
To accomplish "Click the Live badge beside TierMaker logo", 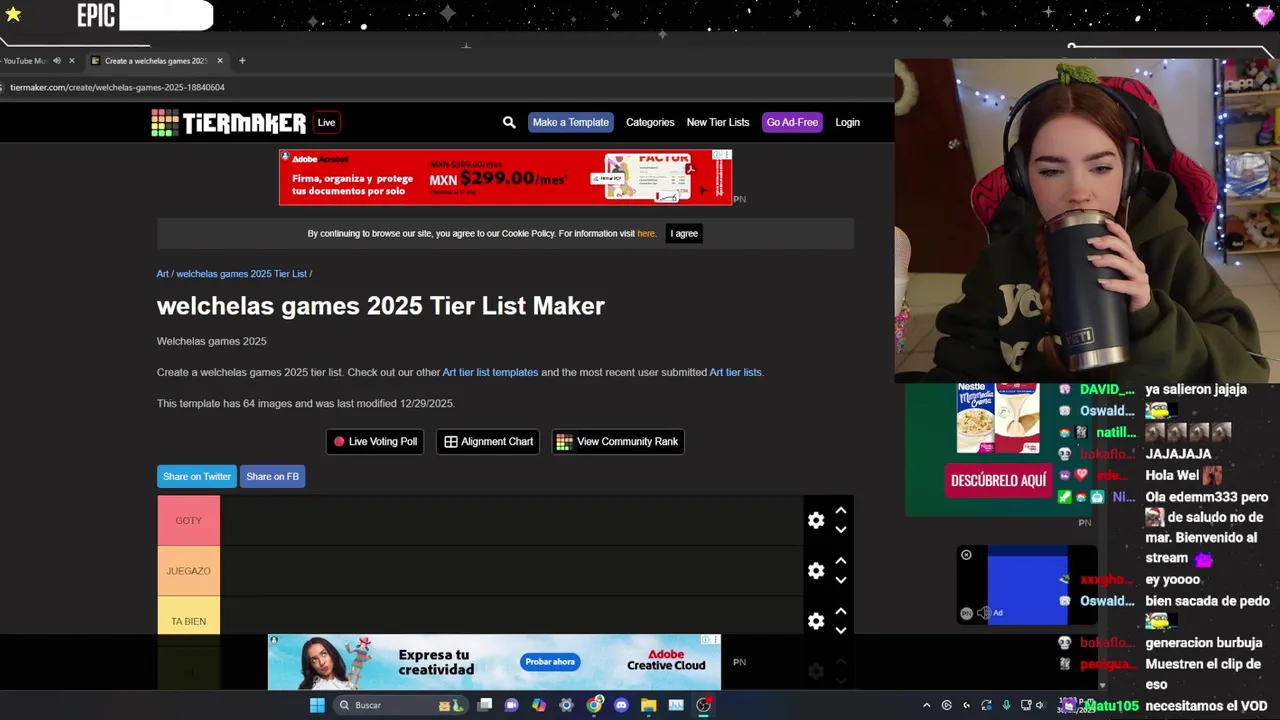I will tap(326, 123).
